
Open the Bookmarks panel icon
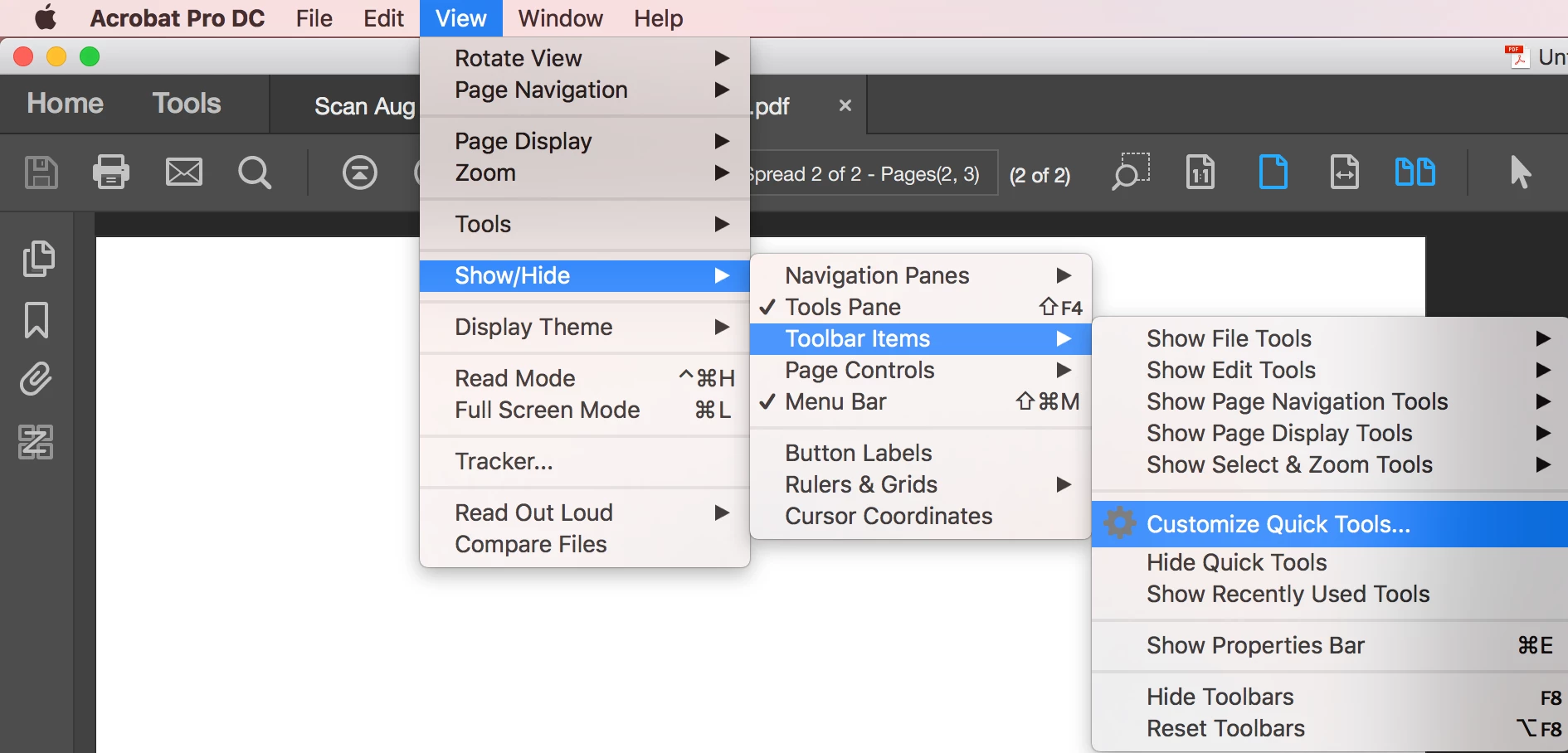(x=37, y=320)
